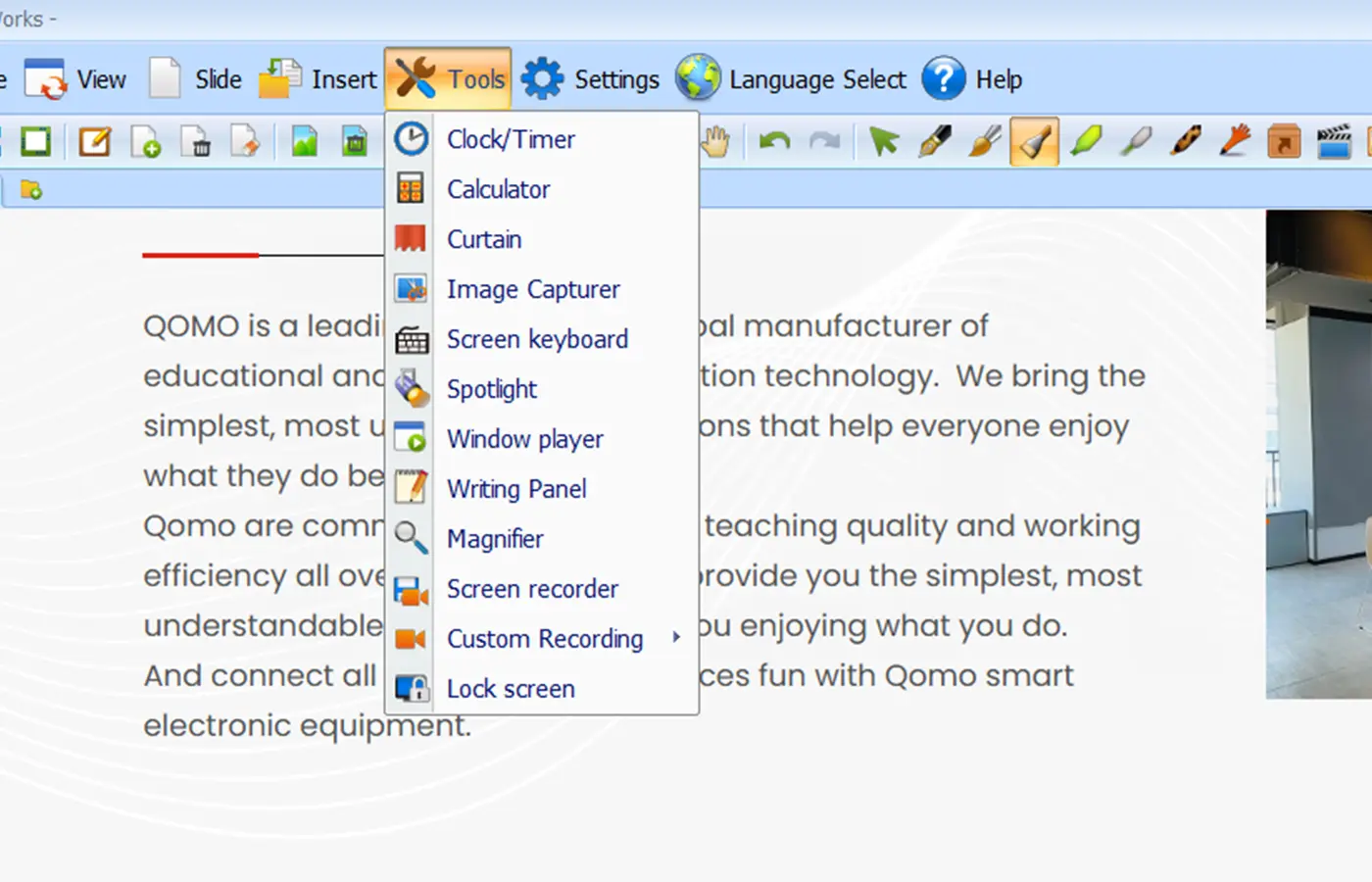This screenshot has width=1372, height=882.
Task: Select Writing Panel menu entry
Action: (542, 489)
